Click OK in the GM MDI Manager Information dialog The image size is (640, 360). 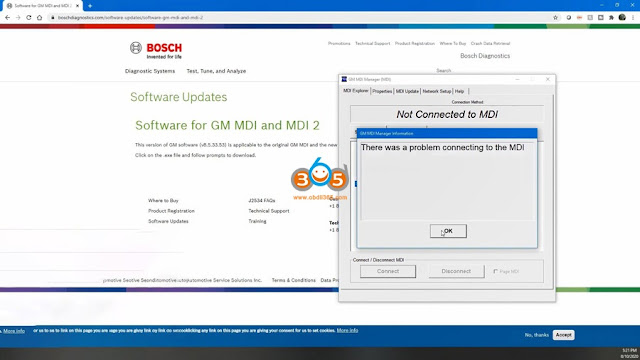tap(448, 231)
